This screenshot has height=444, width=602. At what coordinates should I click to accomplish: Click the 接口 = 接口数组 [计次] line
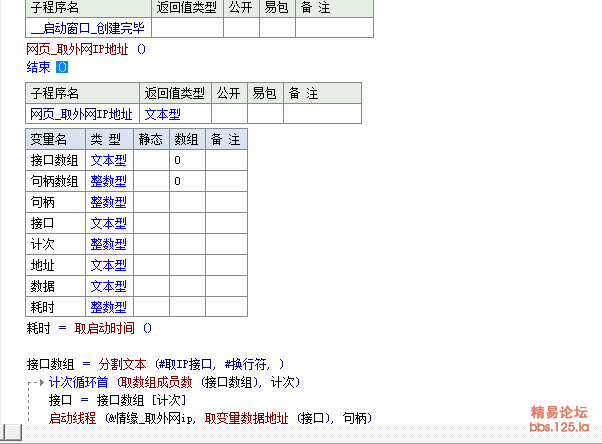click(117, 400)
